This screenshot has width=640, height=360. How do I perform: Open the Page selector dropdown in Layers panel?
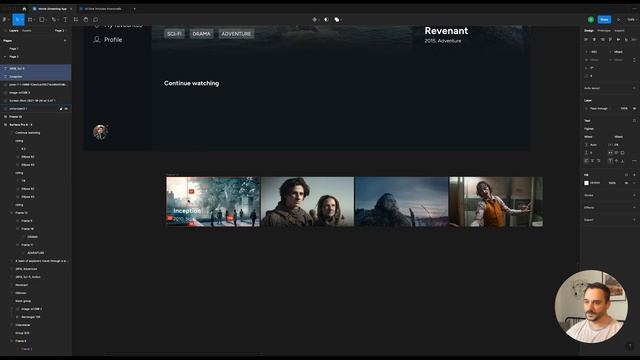tap(60, 31)
